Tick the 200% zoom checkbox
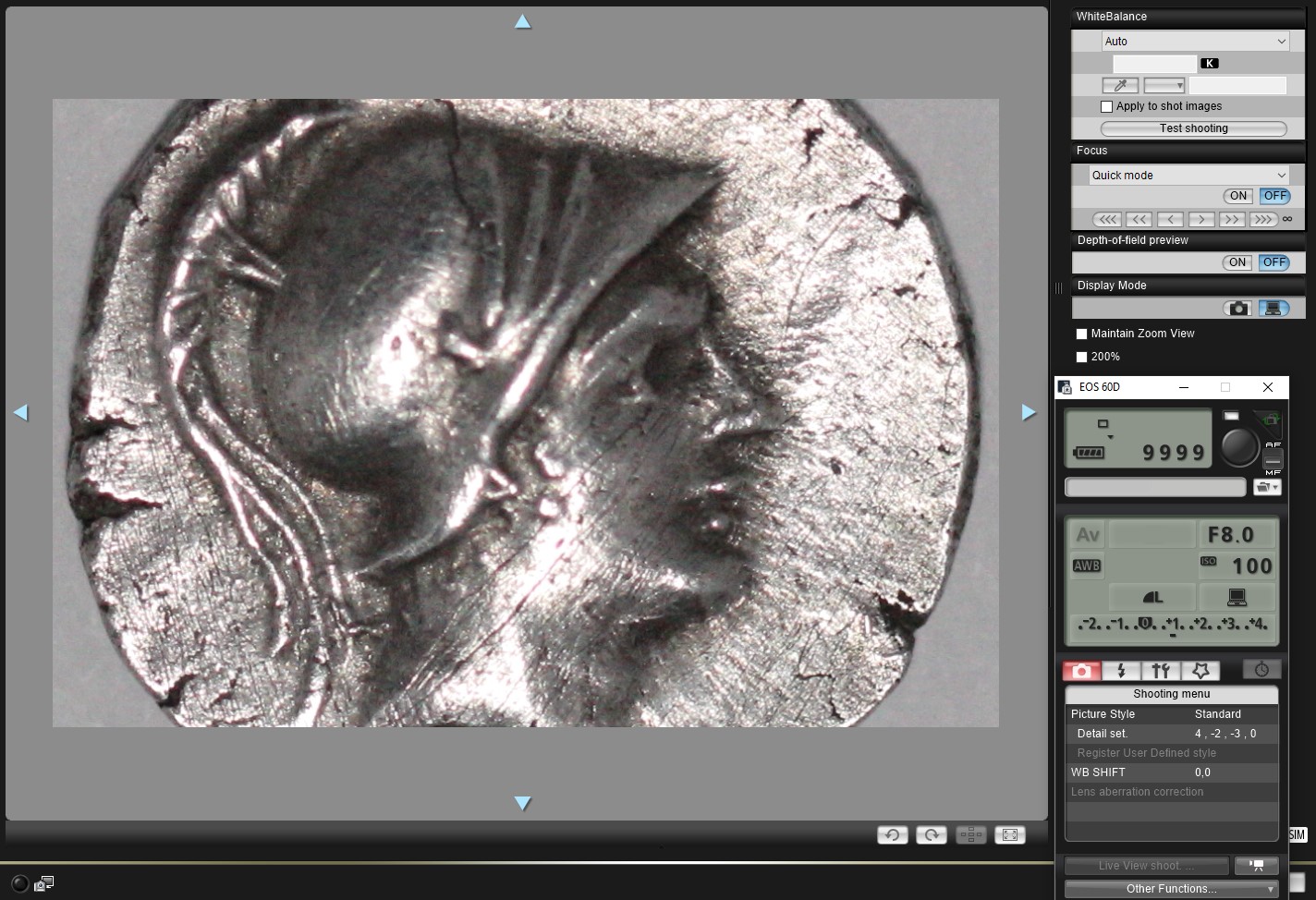 coord(1081,357)
